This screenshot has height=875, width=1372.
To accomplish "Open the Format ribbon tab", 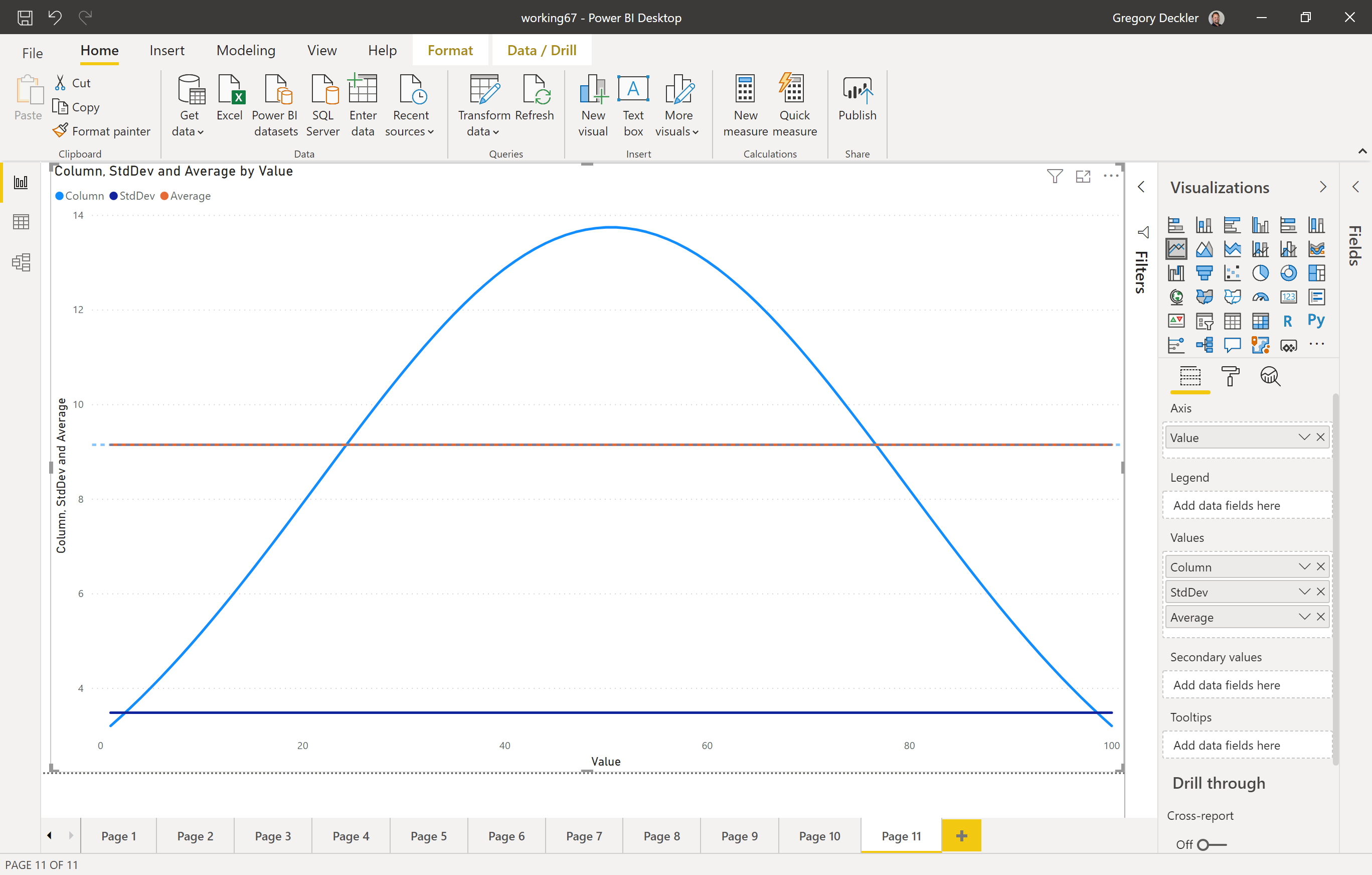I will pyautogui.click(x=450, y=51).
